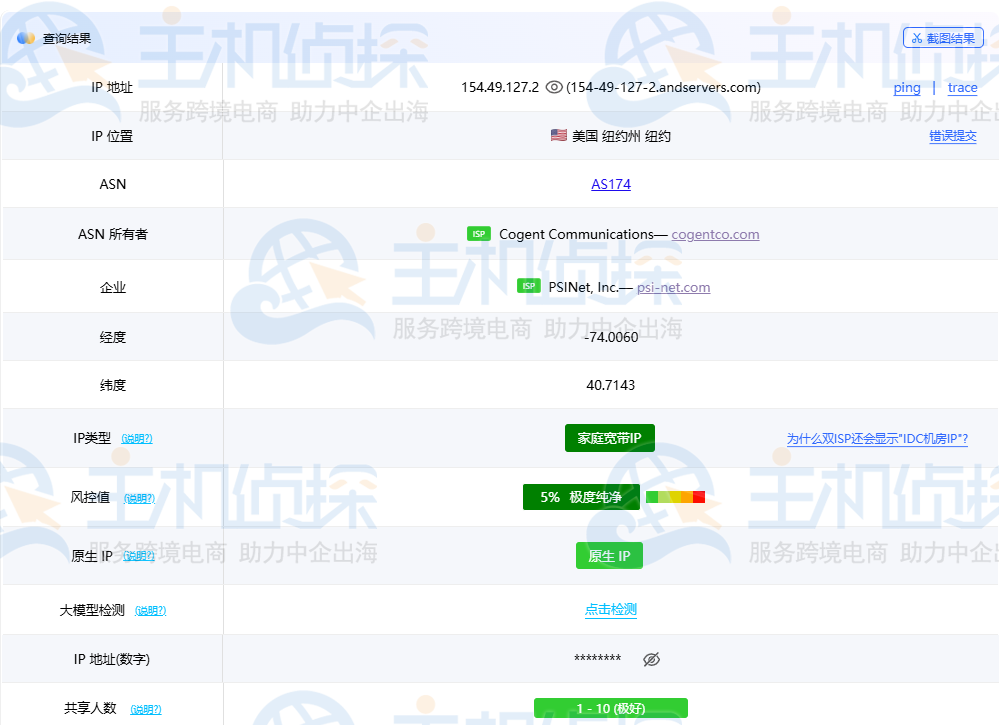Reveal the masked numeric IP via crossed-eye icon
The image size is (999, 725).
(651, 659)
